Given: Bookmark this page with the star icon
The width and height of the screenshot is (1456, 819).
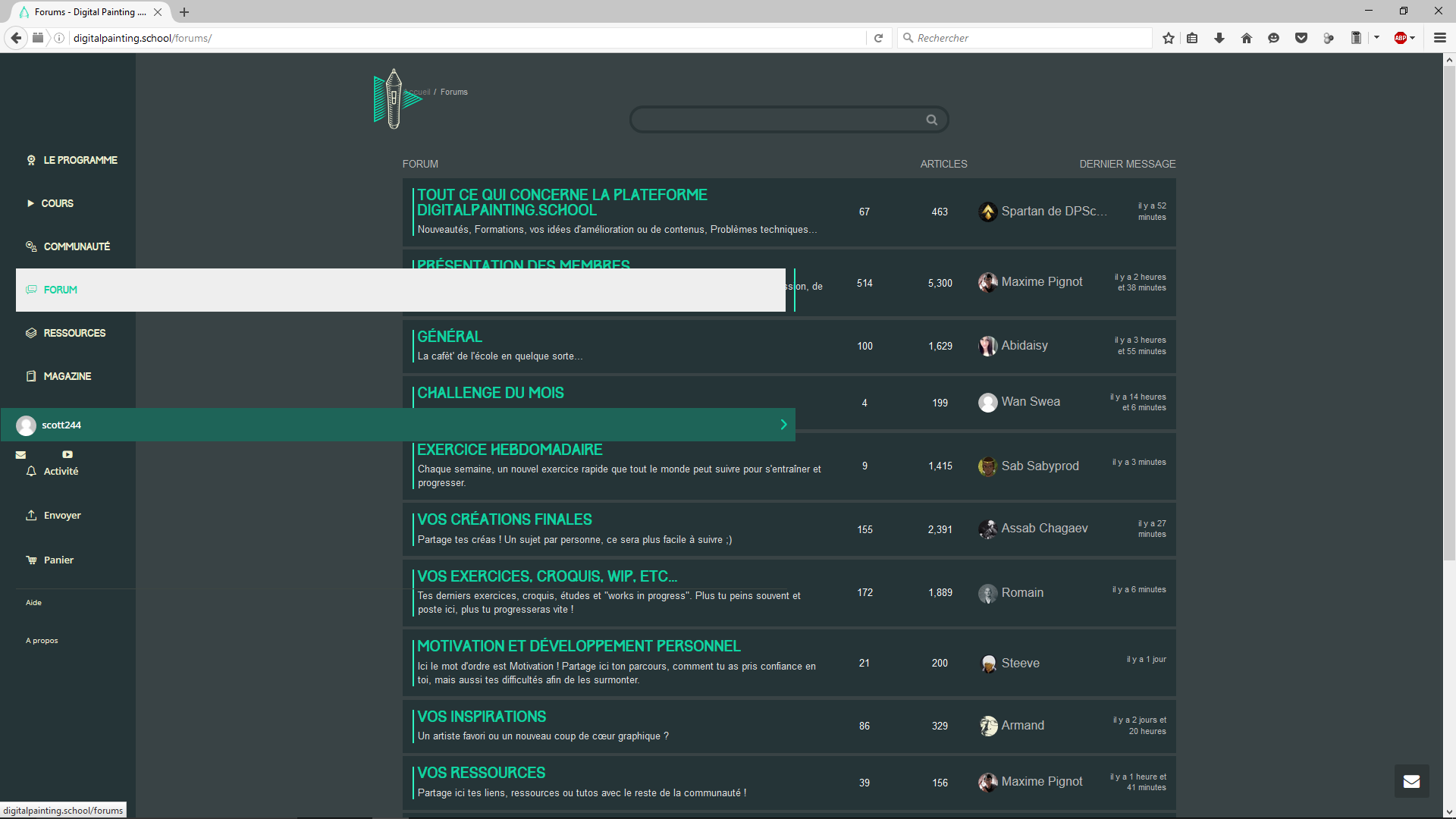Looking at the screenshot, I should (x=1169, y=38).
